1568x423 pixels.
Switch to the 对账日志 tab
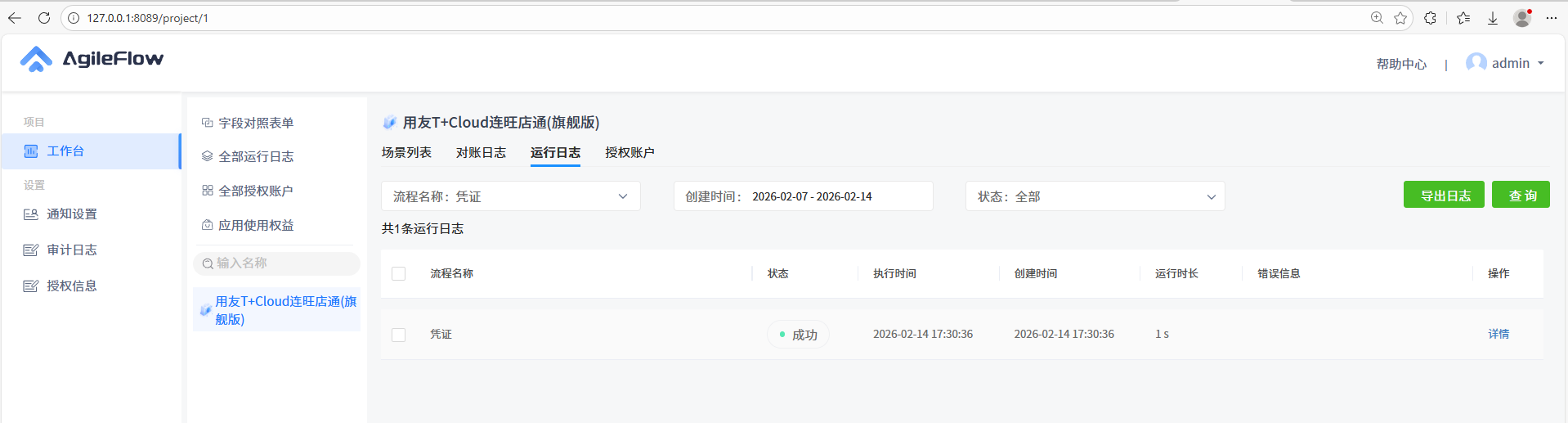[481, 153]
